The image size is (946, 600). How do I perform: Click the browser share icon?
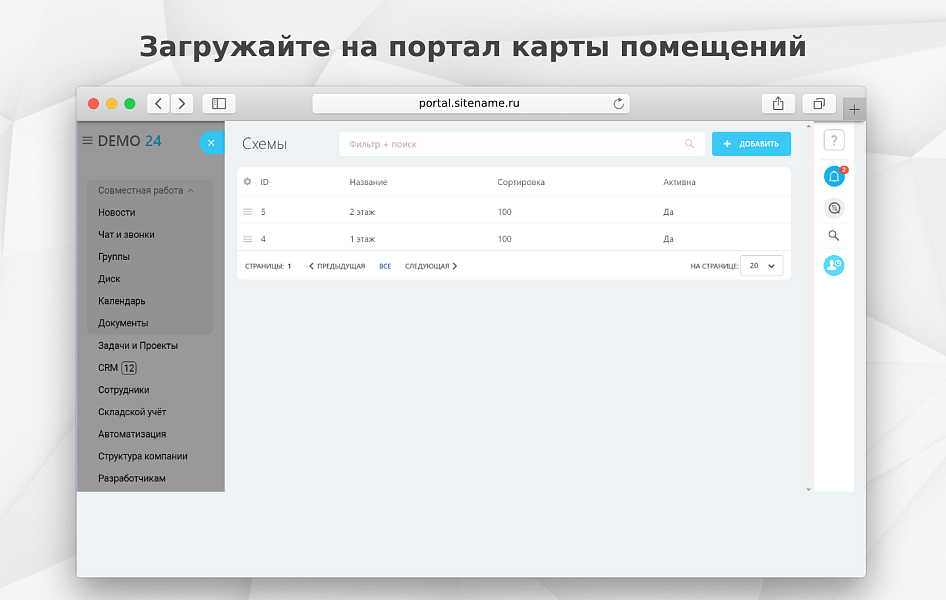(x=778, y=104)
